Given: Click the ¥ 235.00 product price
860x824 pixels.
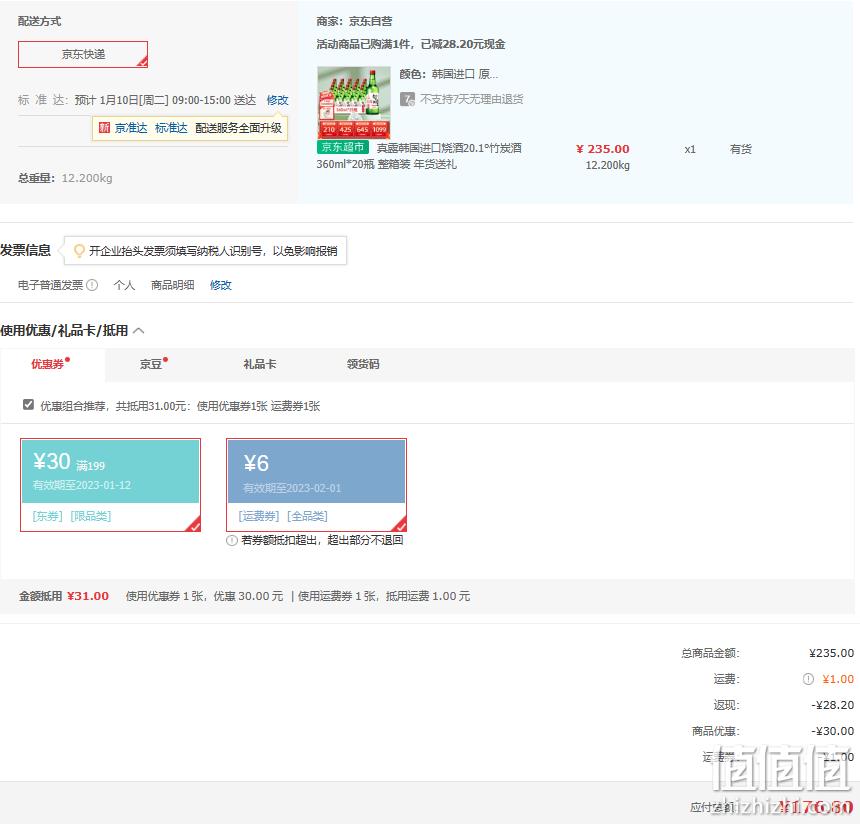Looking at the screenshot, I should tap(602, 149).
